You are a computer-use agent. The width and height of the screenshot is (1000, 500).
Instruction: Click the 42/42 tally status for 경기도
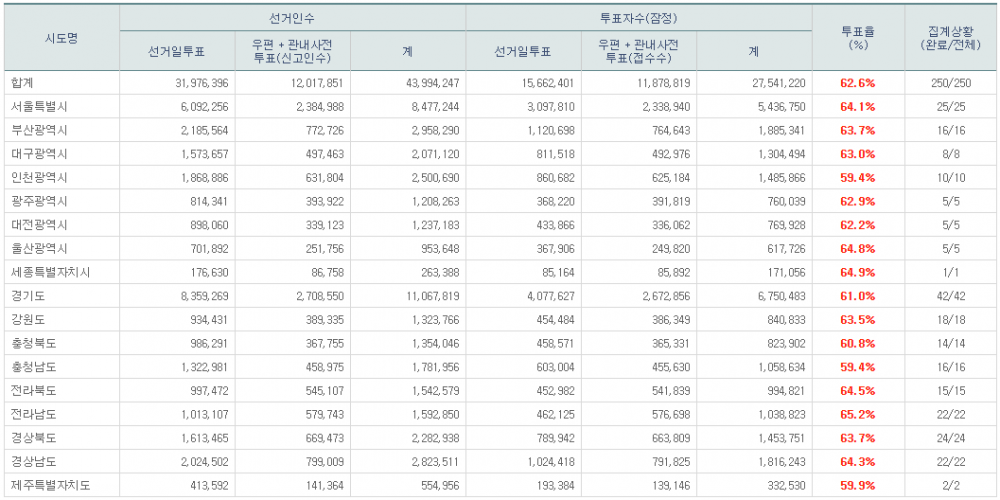pos(950,296)
